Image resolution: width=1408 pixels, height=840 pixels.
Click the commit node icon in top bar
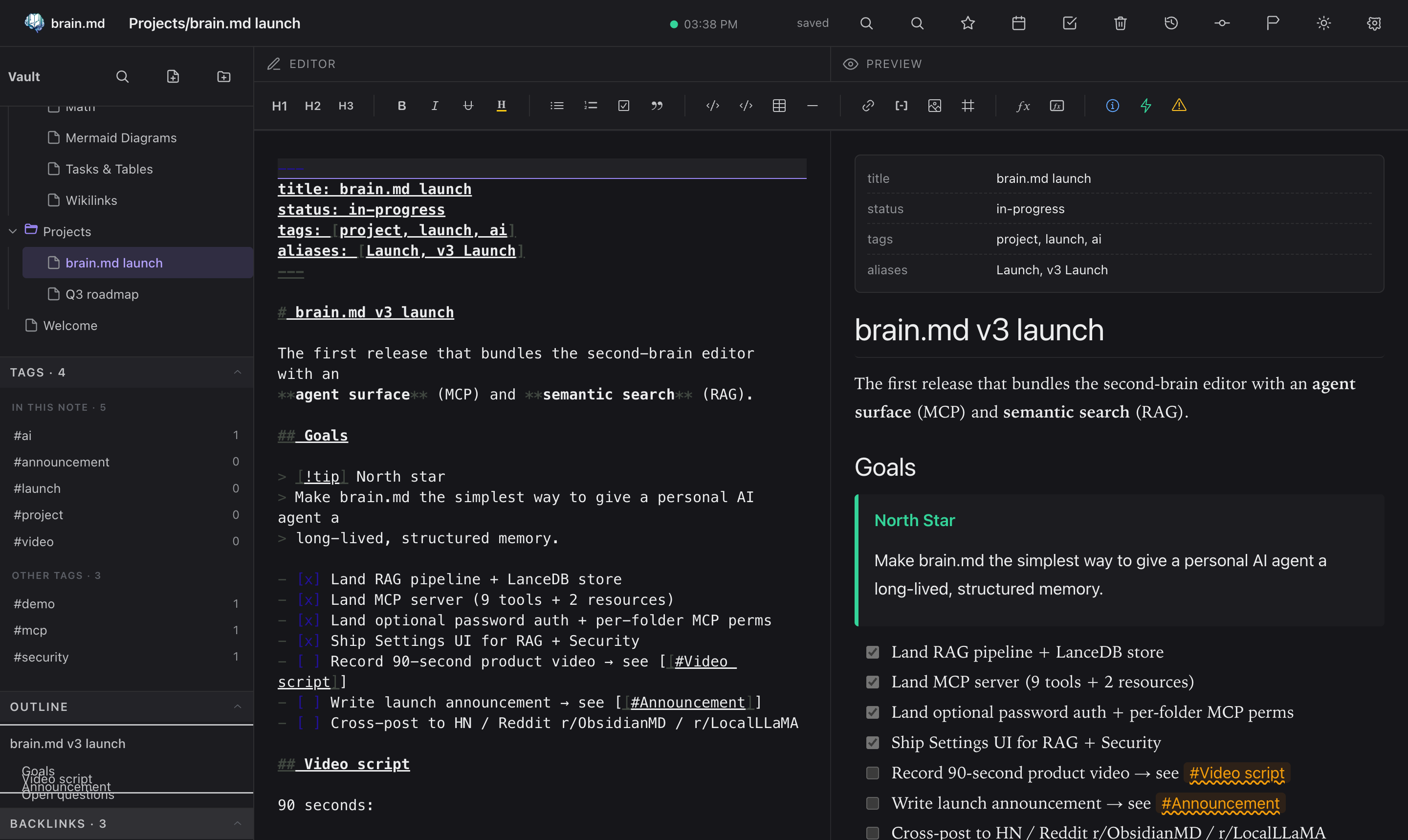1222,23
